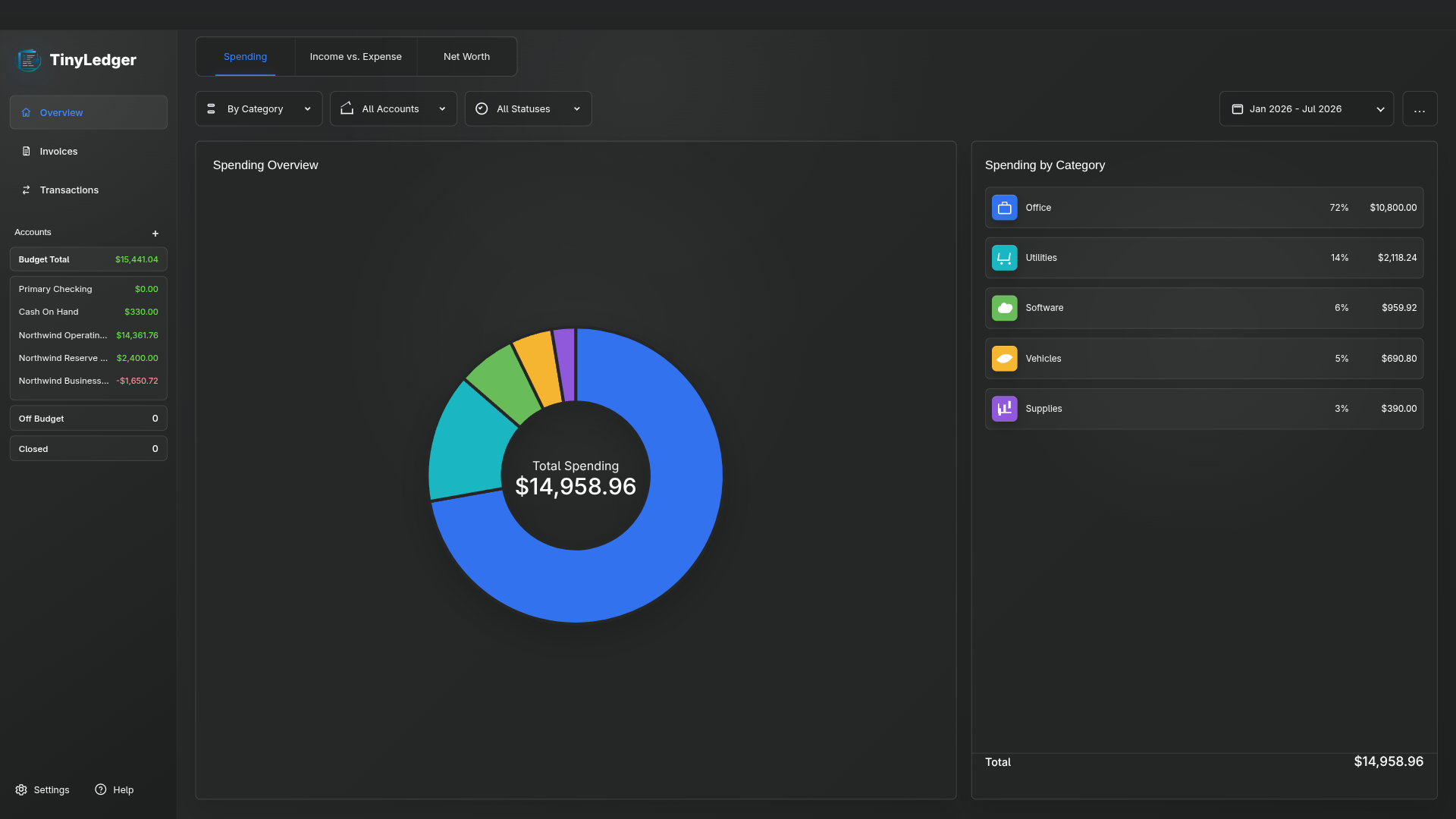Click the yellow Vehicles donut segment

tap(538, 368)
